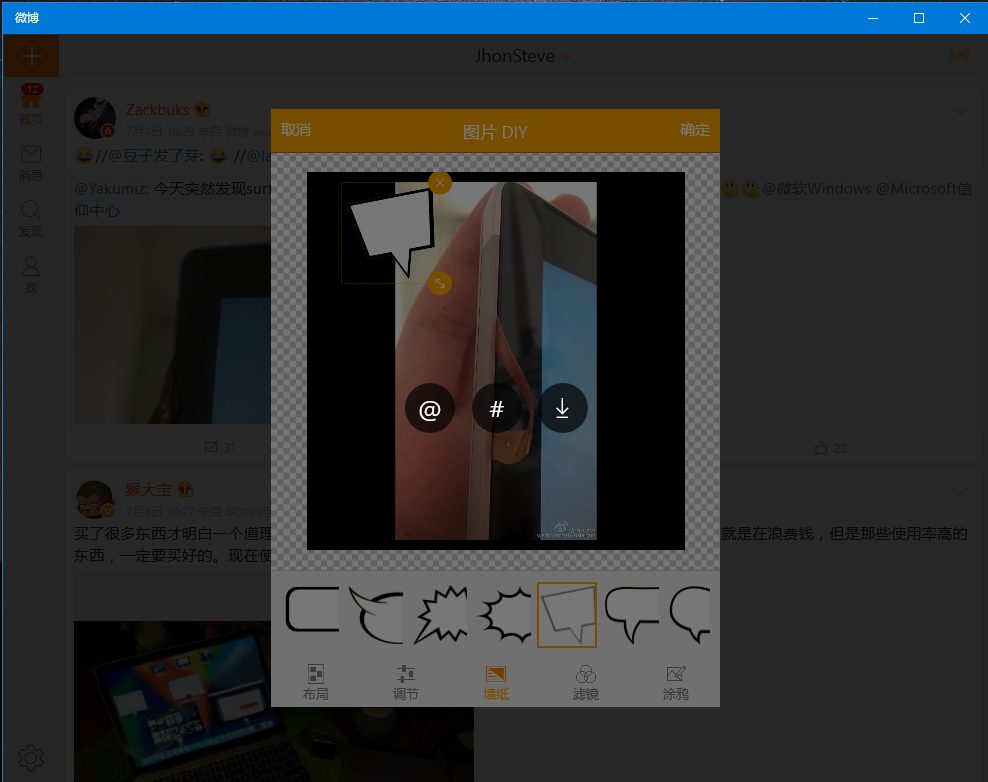Click 确定 to confirm the edit
The height and width of the screenshot is (782, 988).
click(694, 130)
